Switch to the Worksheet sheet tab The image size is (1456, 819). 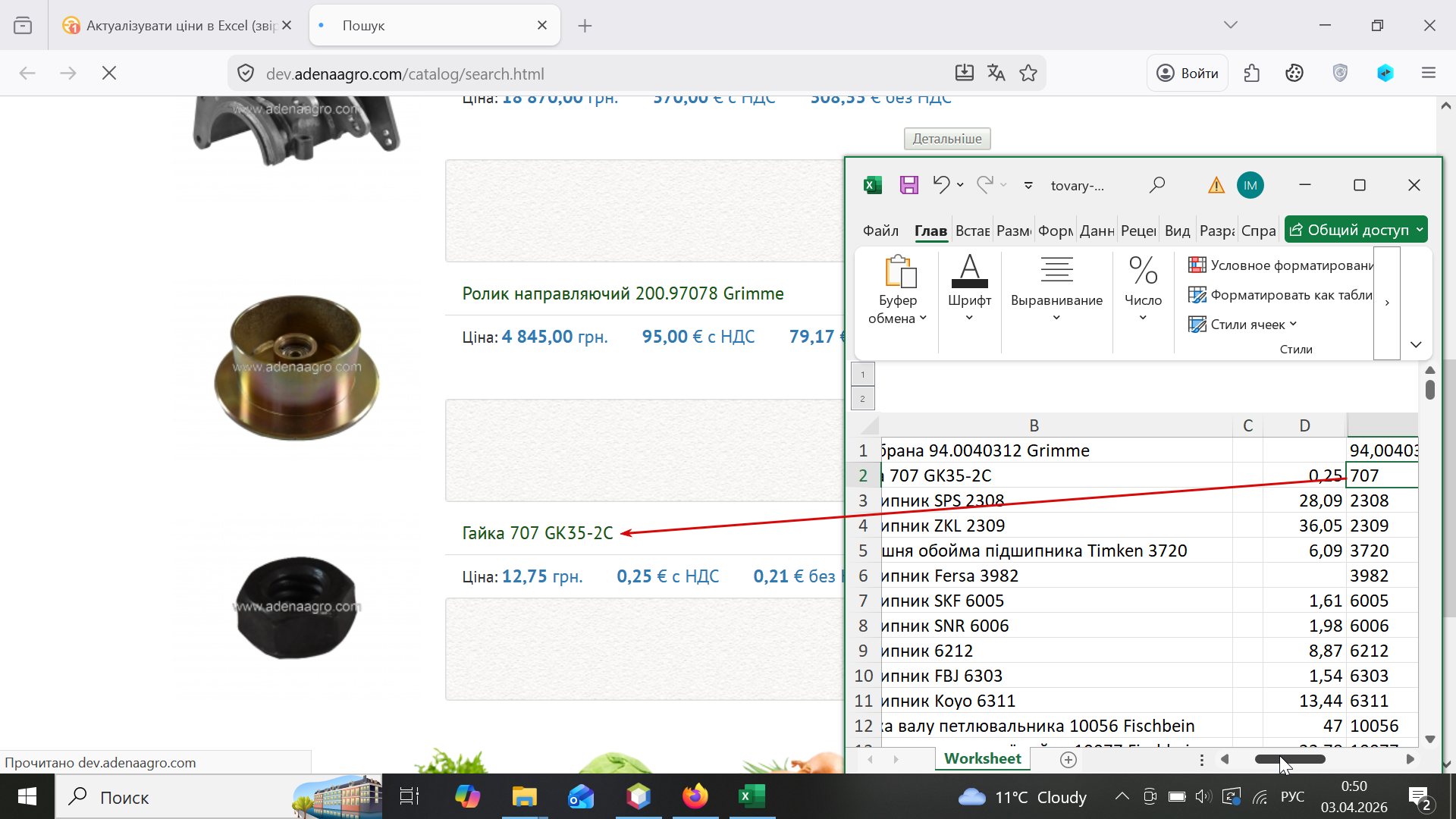tap(982, 759)
